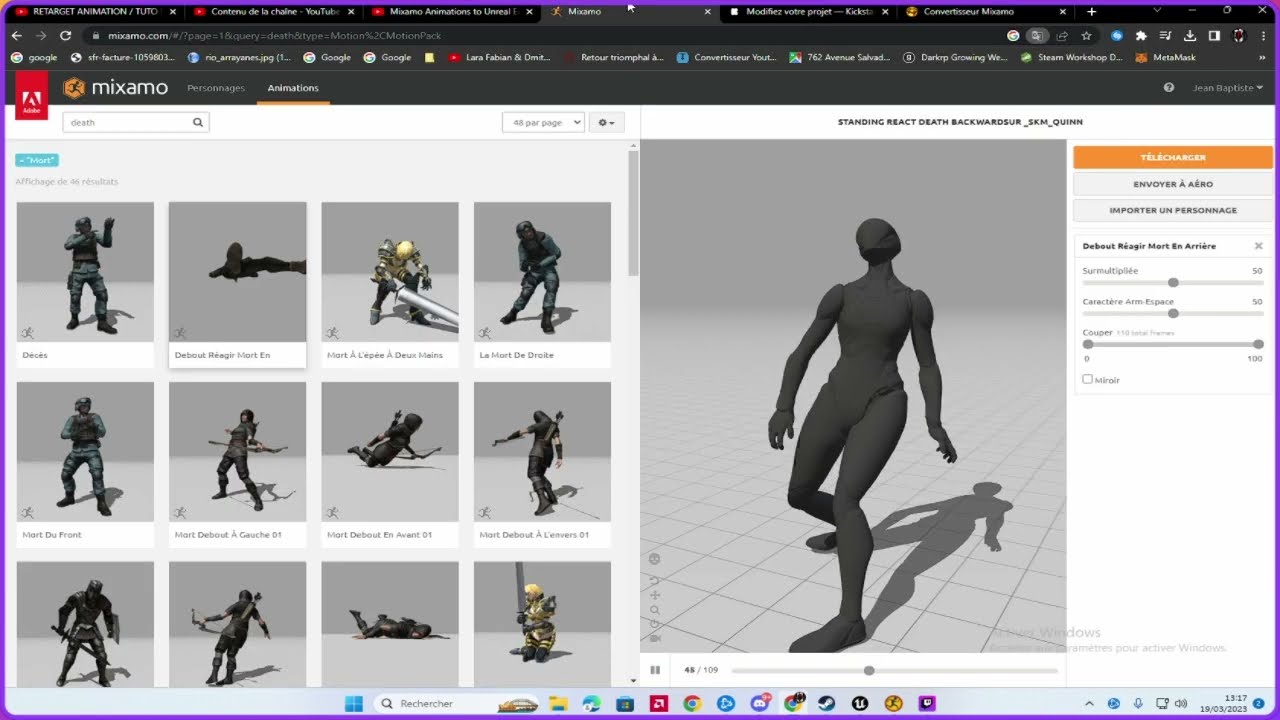
Task: Open Mixamo app icon in taskbar
Action: coord(894,703)
